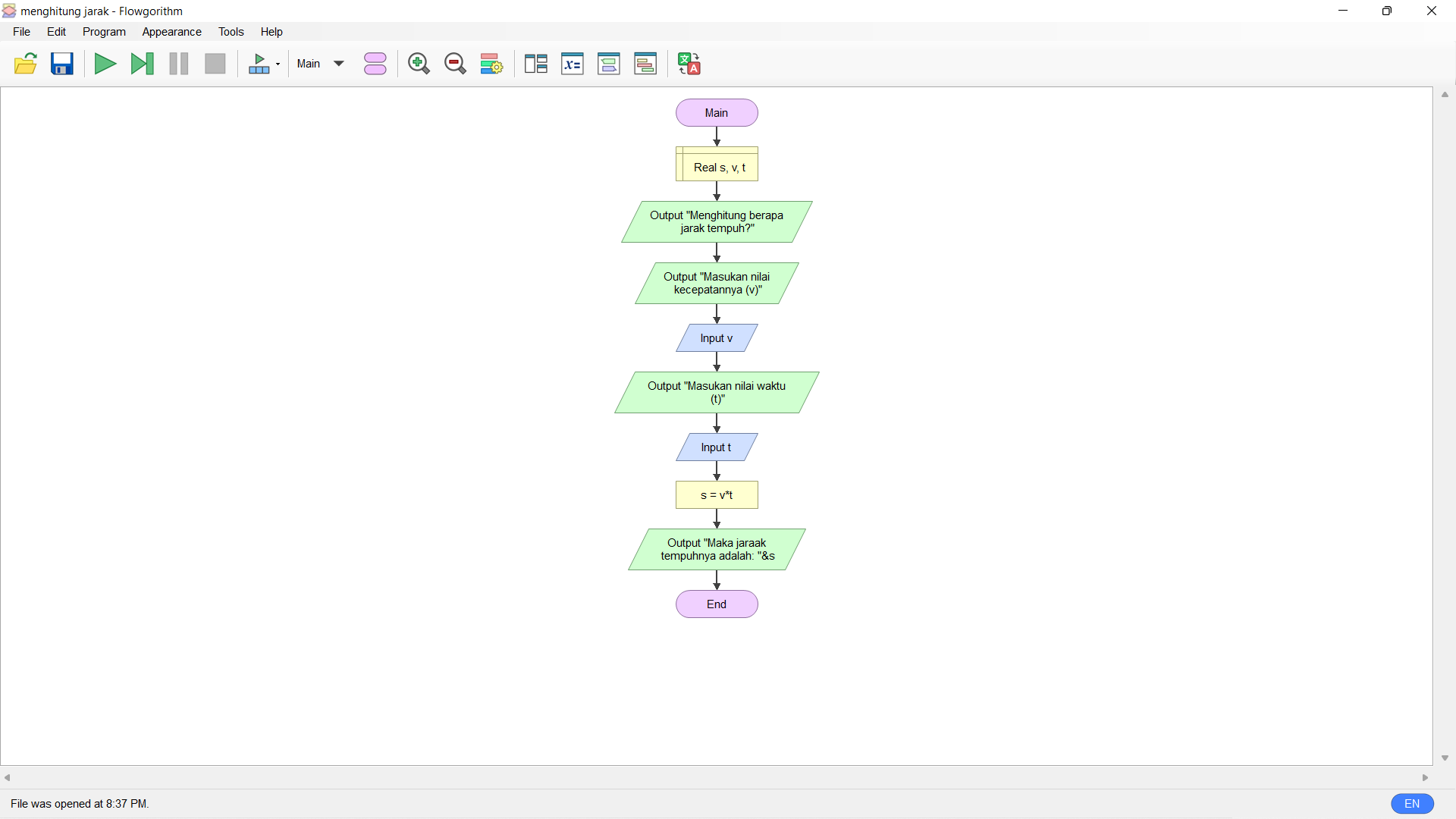Click the EN language indicator

click(x=1412, y=803)
